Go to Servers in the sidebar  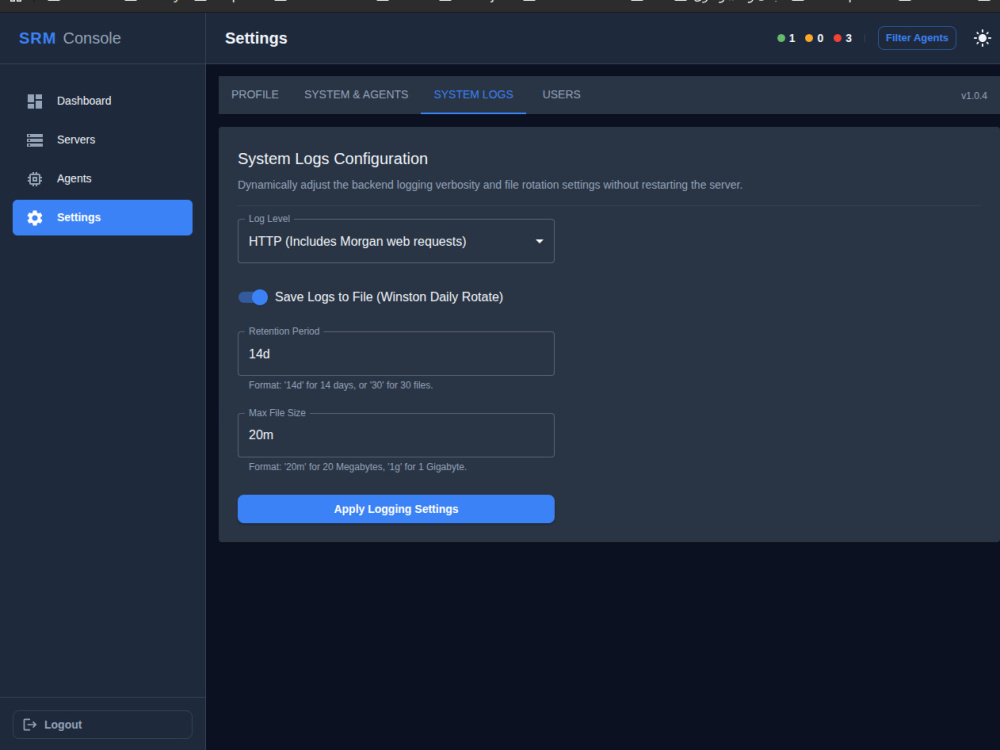[x=102, y=140]
